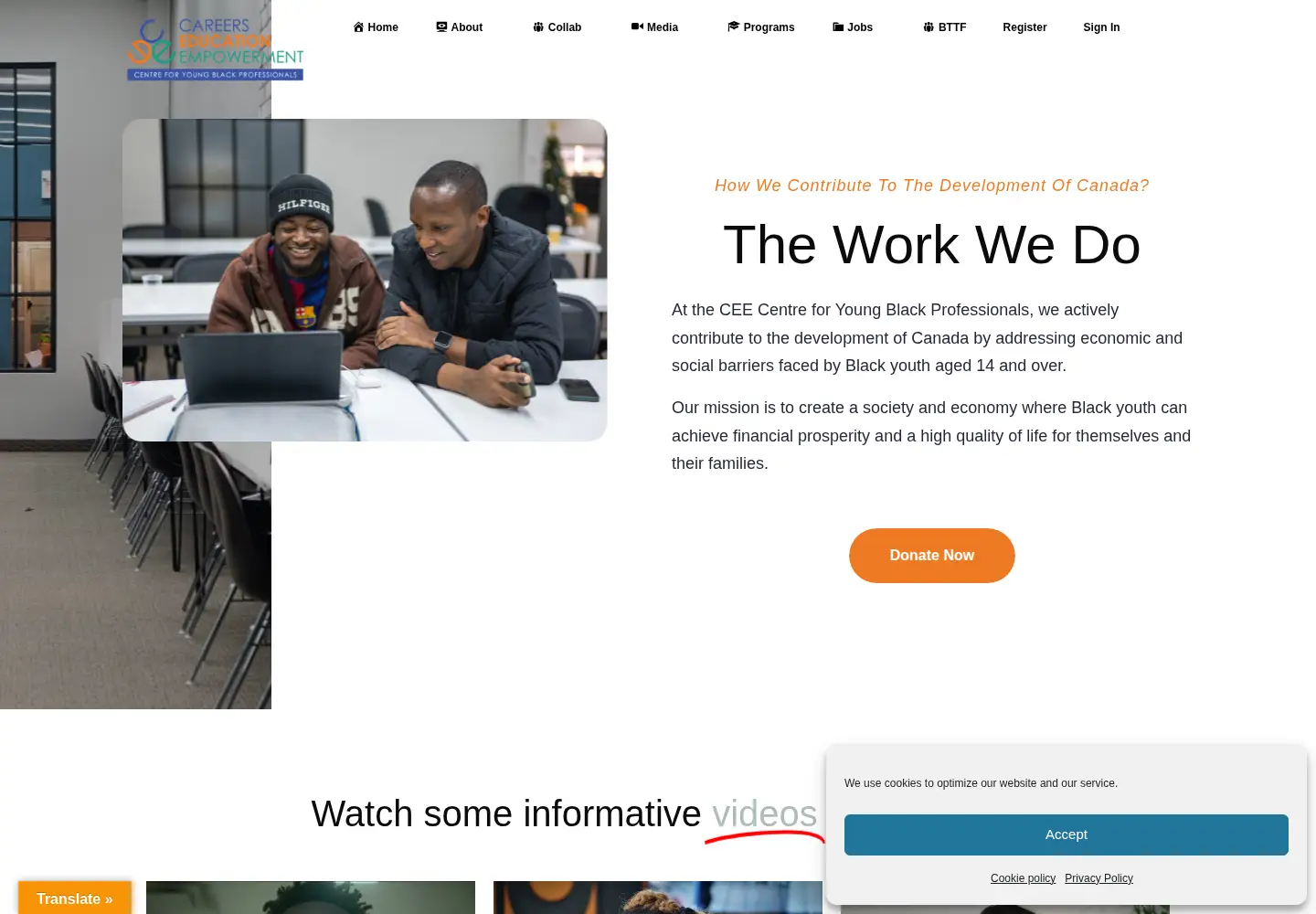The image size is (1316, 914).
Task: Click the Donate Now button
Action: tap(932, 556)
